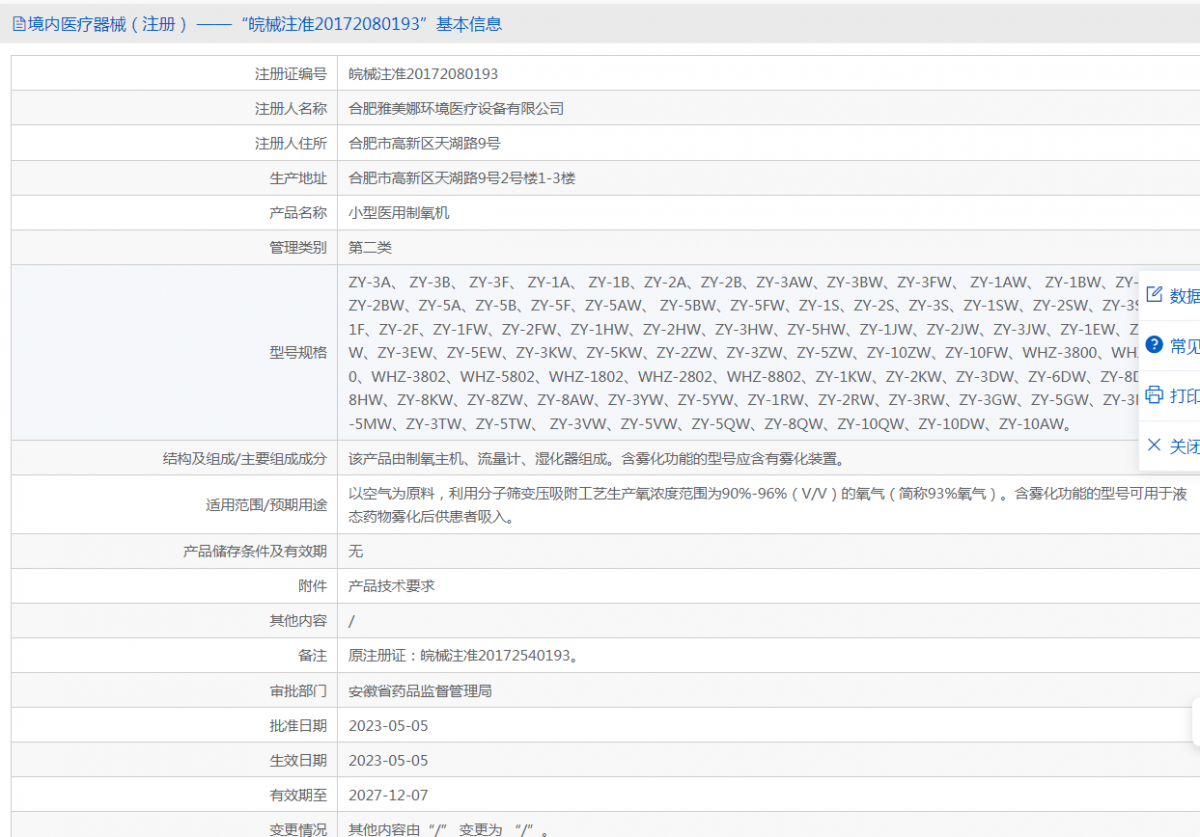Image resolution: width=1200 pixels, height=837 pixels.
Task: Click the printer icon for 打印
Action: pyautogui.click(x=1154, y=395)
